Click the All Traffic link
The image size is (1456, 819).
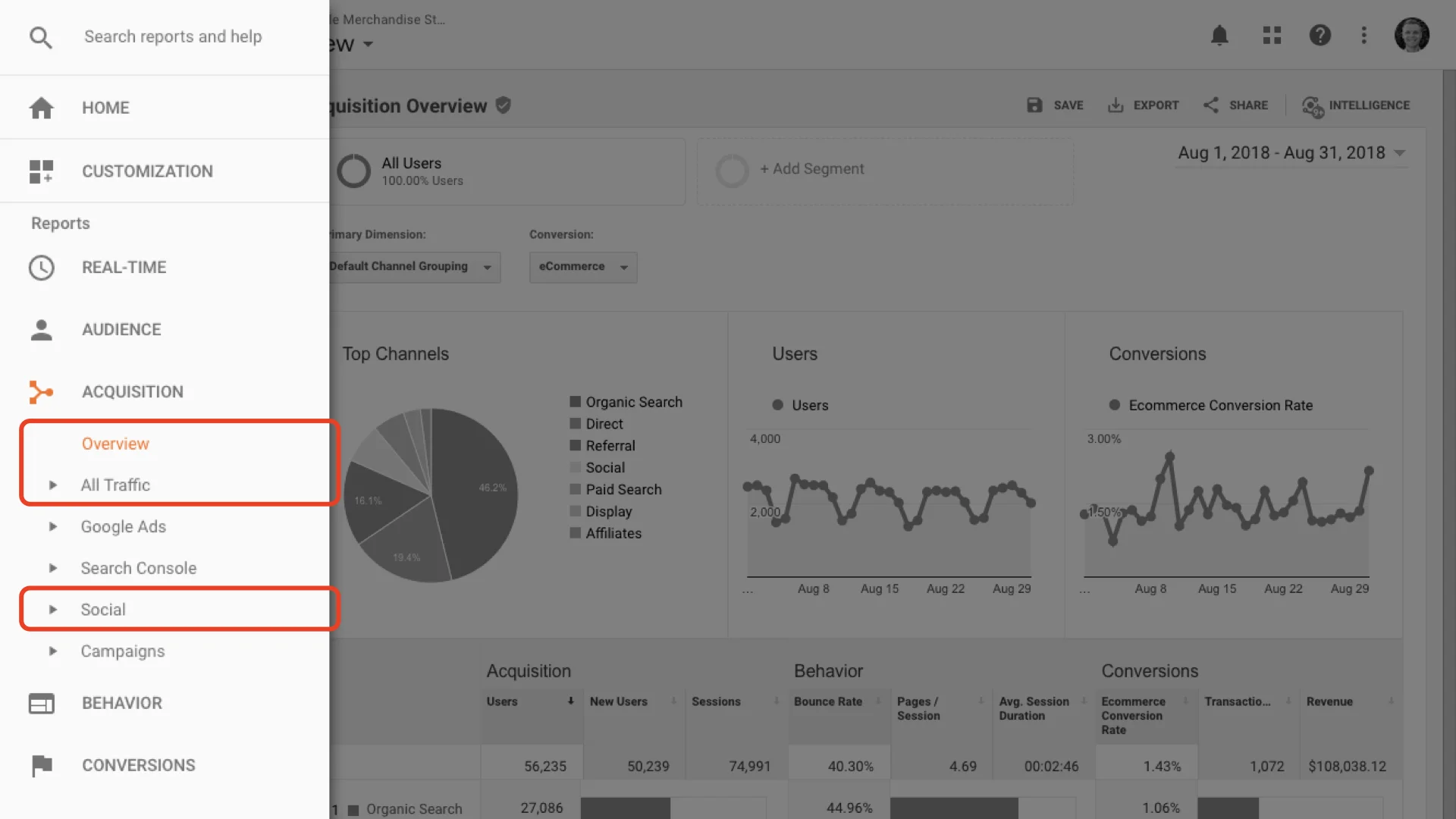point(115,485)
